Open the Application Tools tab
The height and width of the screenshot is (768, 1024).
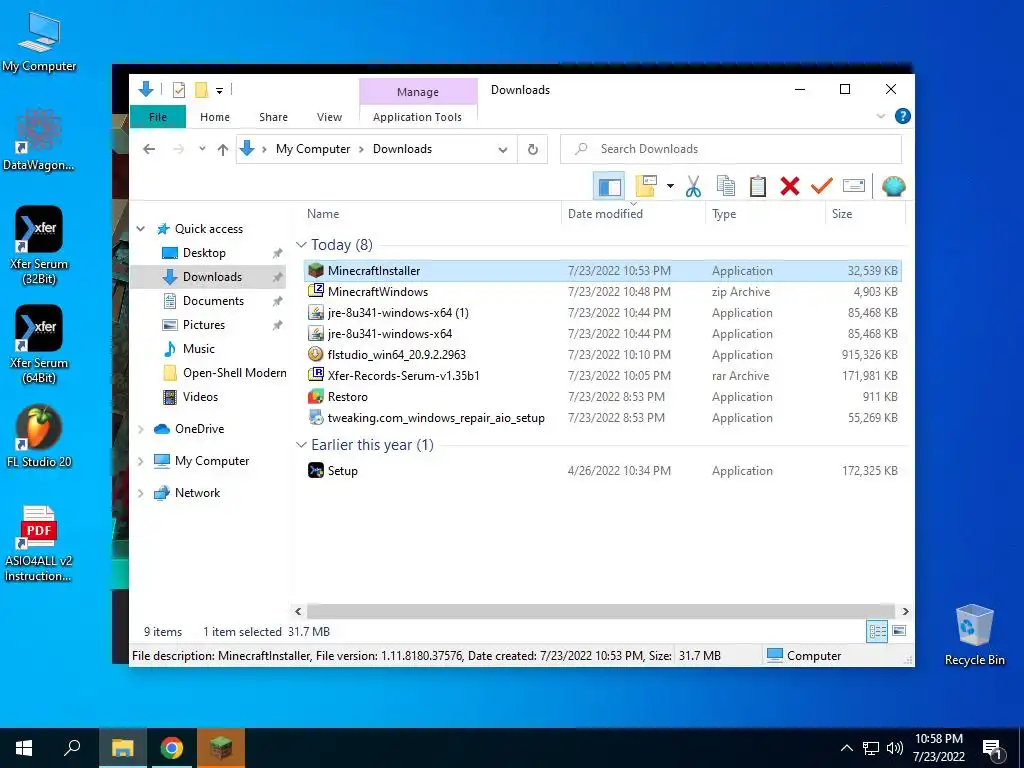[x=417, y=117]
